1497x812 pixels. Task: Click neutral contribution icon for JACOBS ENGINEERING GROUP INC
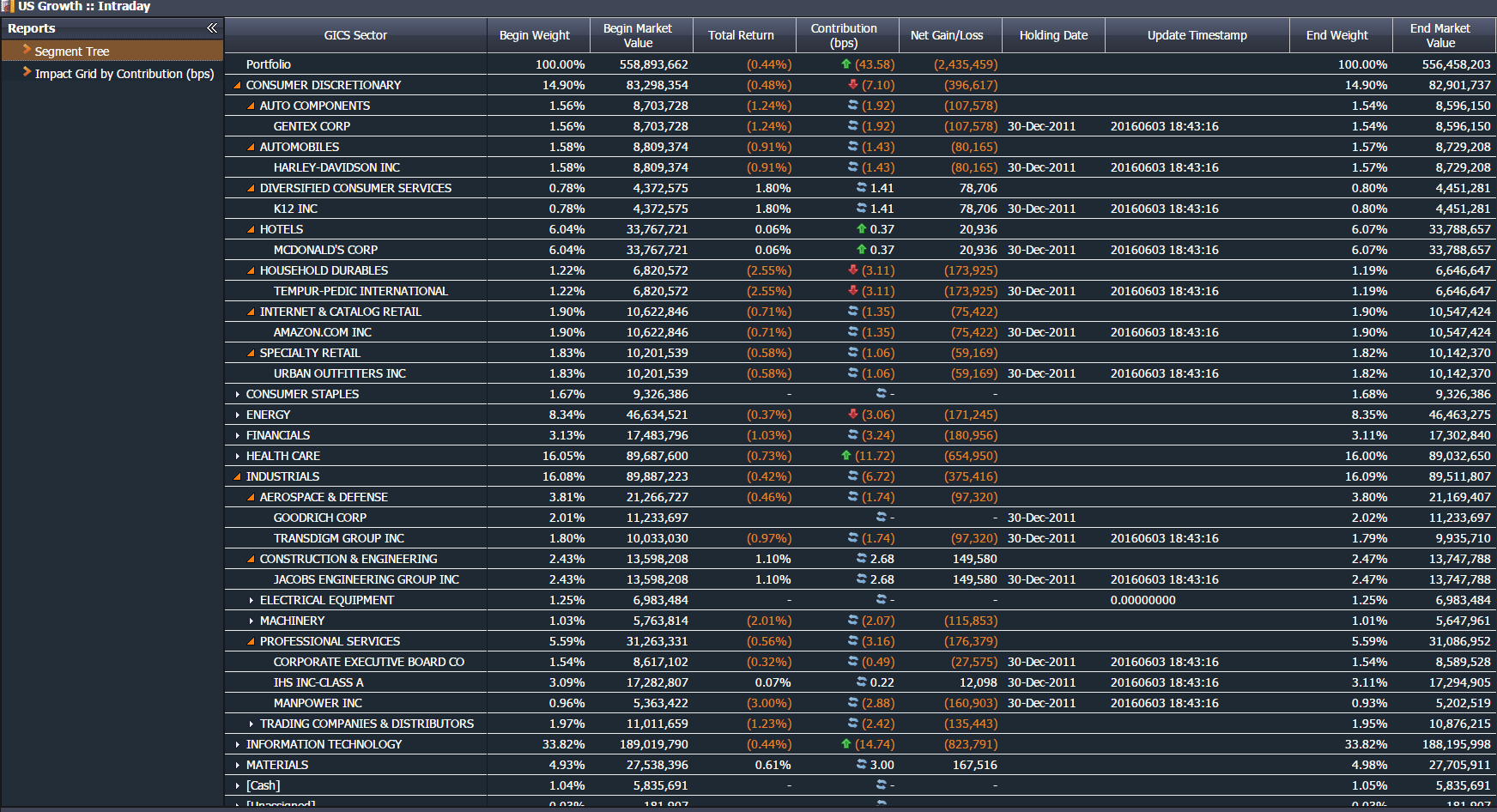[862, 579]
